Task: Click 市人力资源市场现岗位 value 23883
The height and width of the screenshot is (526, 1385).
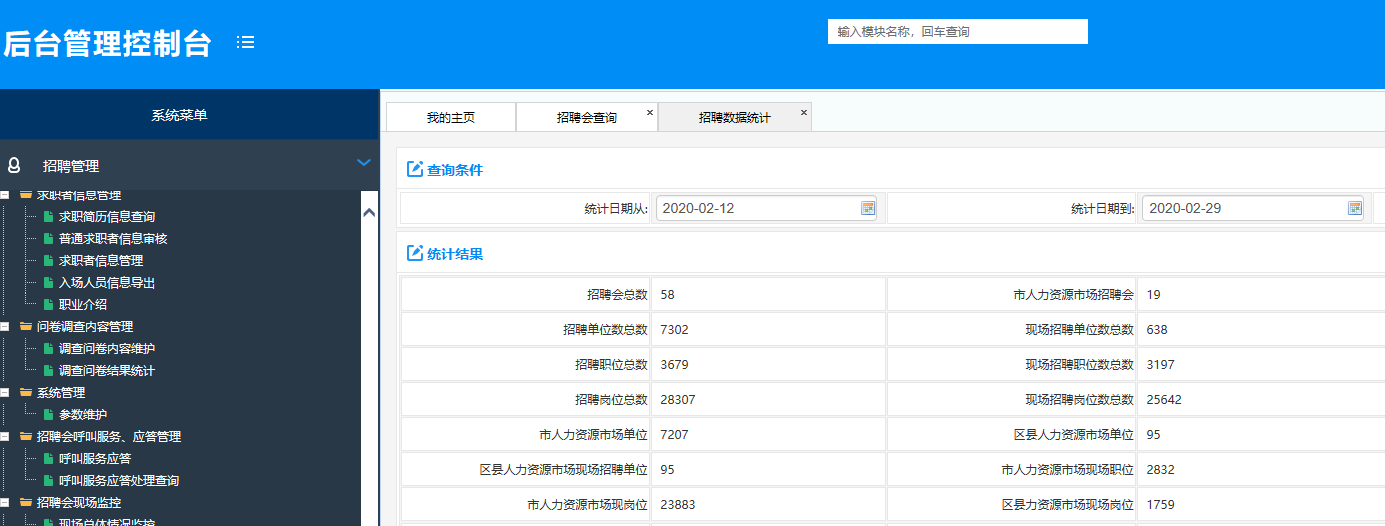Action: [678, 505]
